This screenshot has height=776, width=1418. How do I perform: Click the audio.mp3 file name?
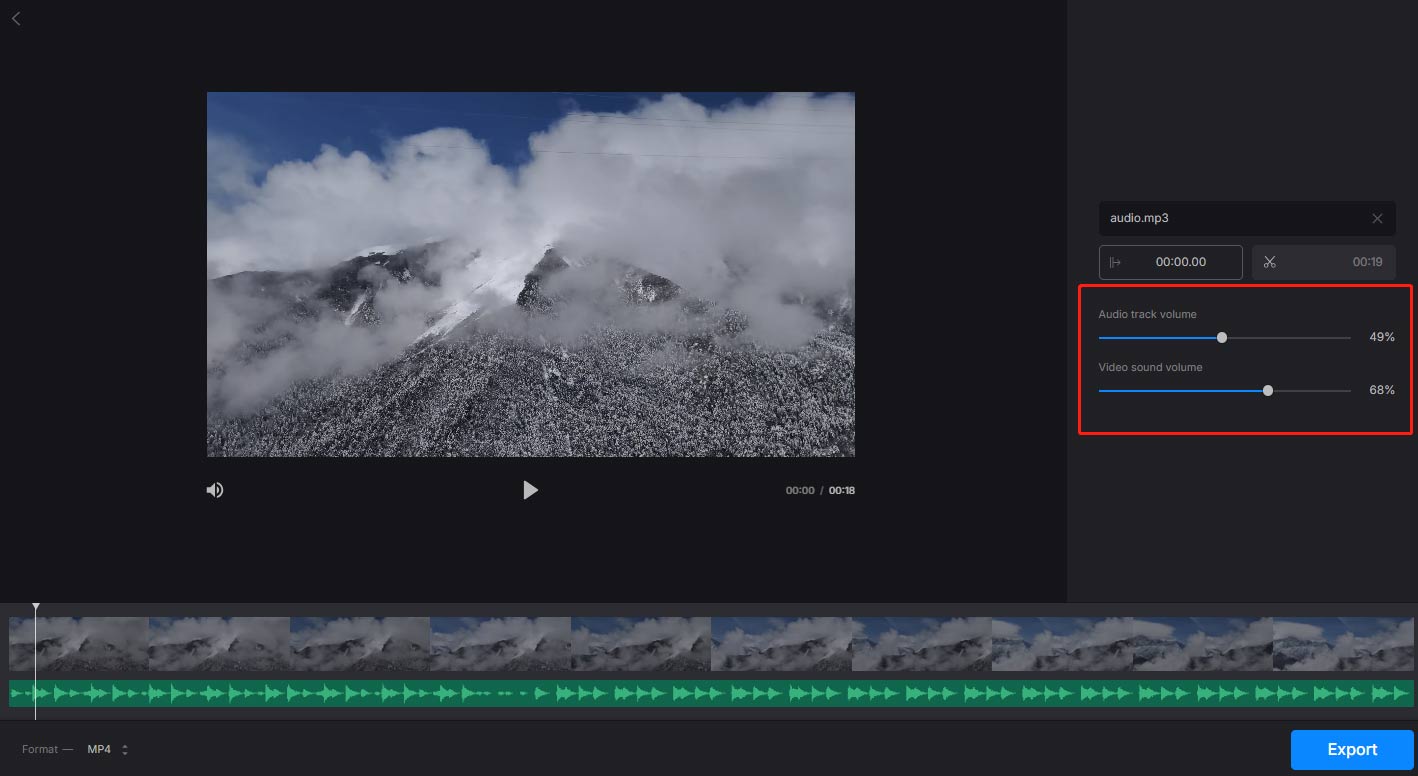click(1139, 218)
